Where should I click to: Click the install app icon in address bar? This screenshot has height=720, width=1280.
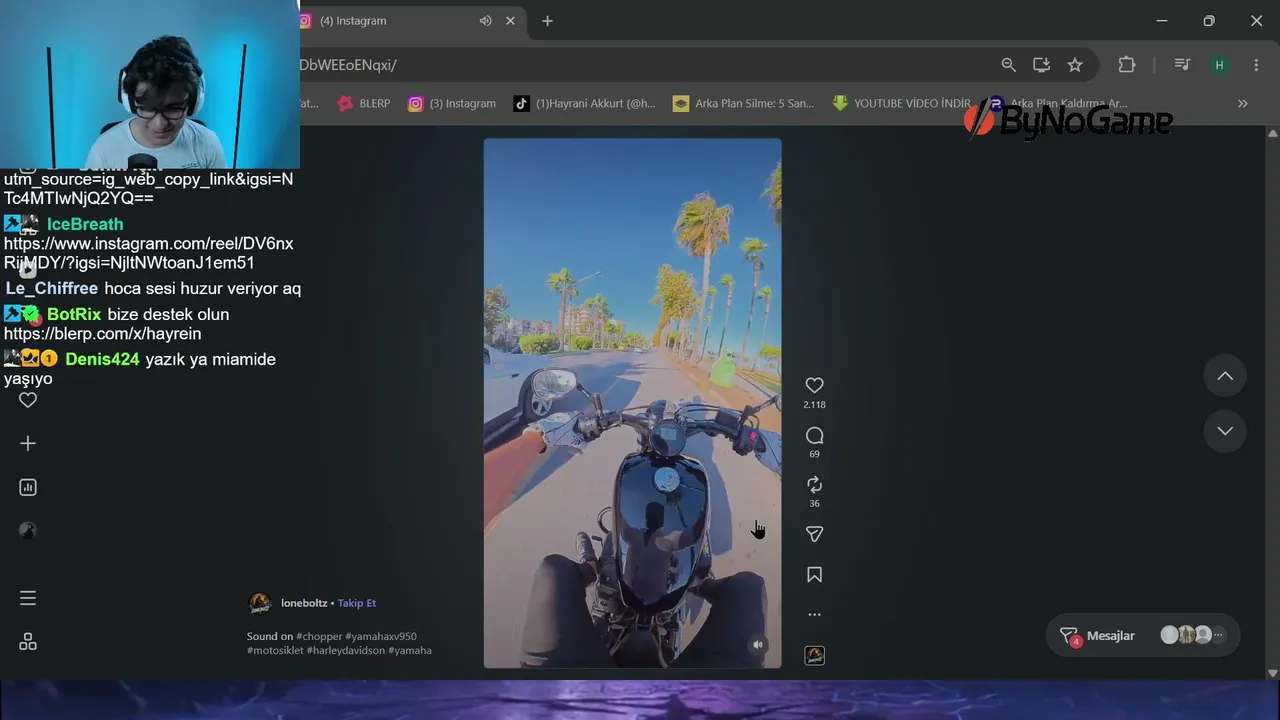pyautogui.click(x=1041, y=65)
